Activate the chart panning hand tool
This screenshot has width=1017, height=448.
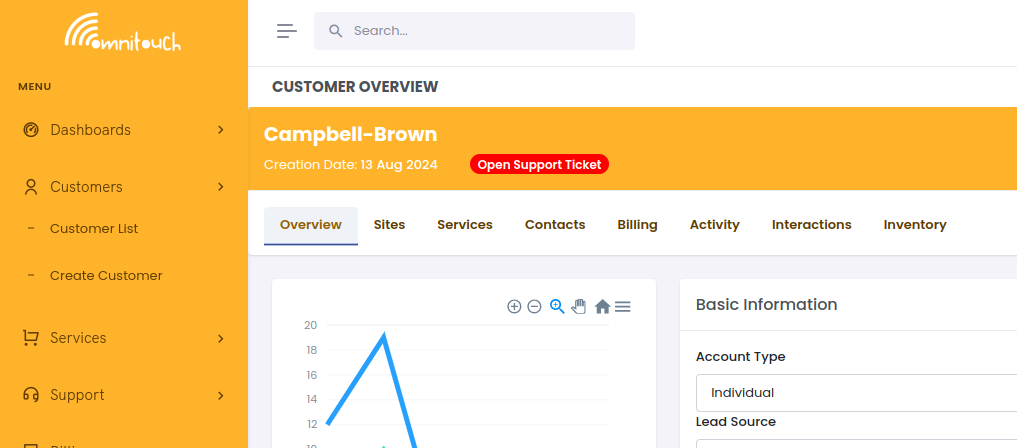[x=579, y=306]
